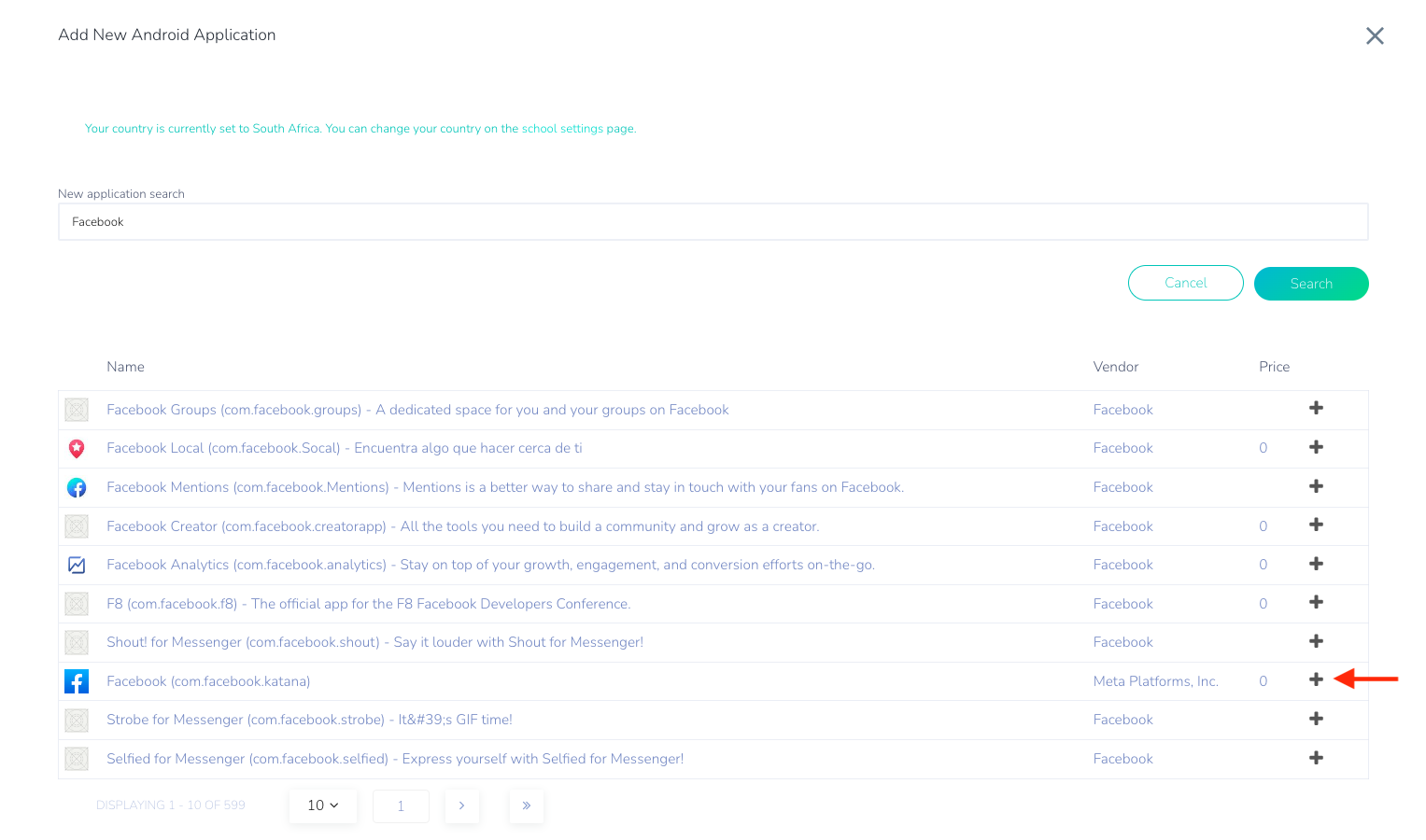
Task: Click Strobe for Messenger placeholder icon
Action: coord(77,720)
